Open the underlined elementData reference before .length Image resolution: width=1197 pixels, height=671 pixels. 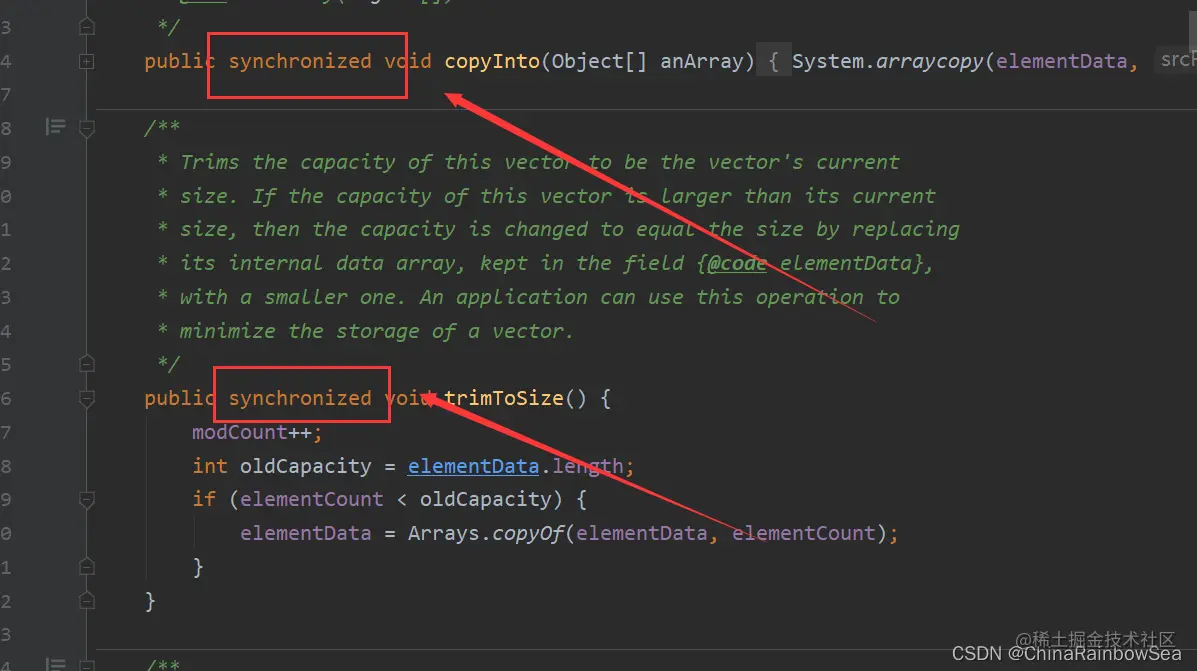[473, 466]
